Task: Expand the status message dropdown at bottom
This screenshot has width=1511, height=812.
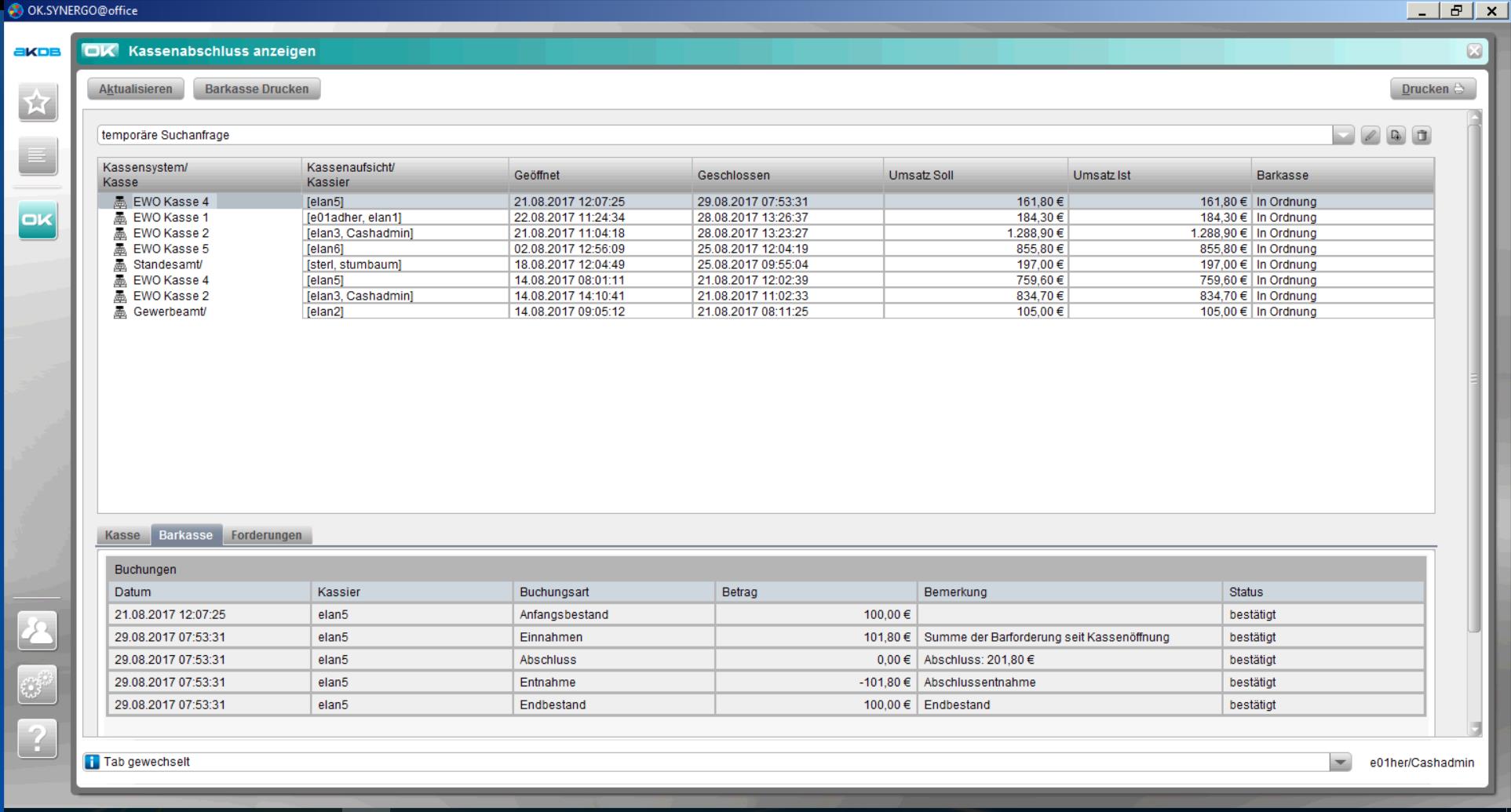Action: click(1340, 762)
